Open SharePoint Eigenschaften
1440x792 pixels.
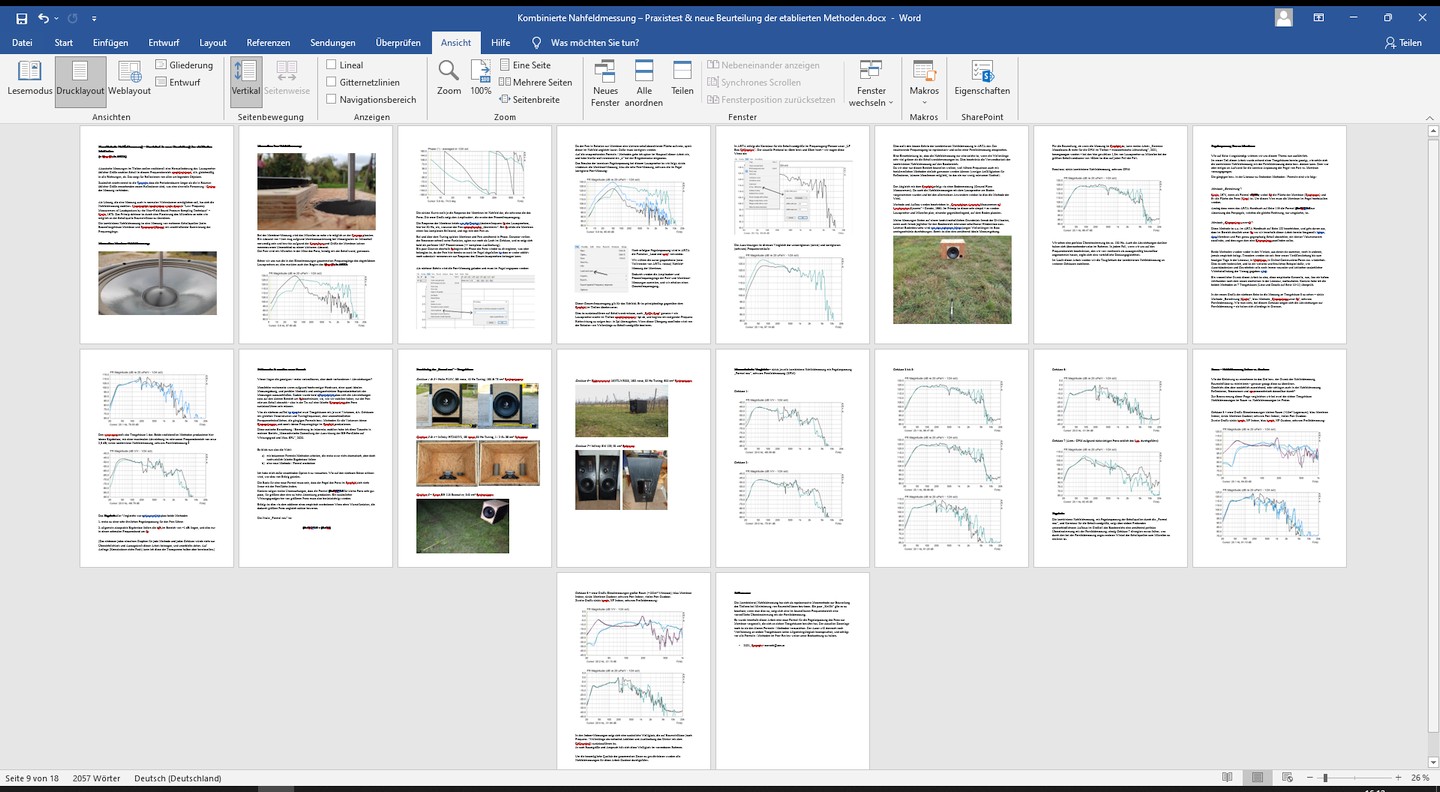[982, 77]
